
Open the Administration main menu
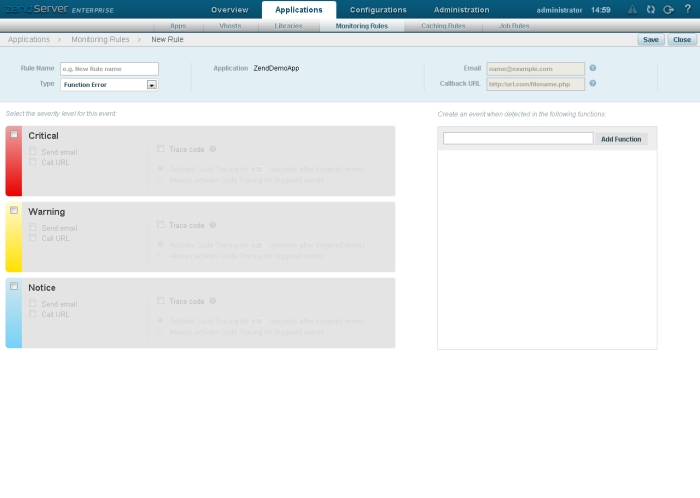click(461, 10)
